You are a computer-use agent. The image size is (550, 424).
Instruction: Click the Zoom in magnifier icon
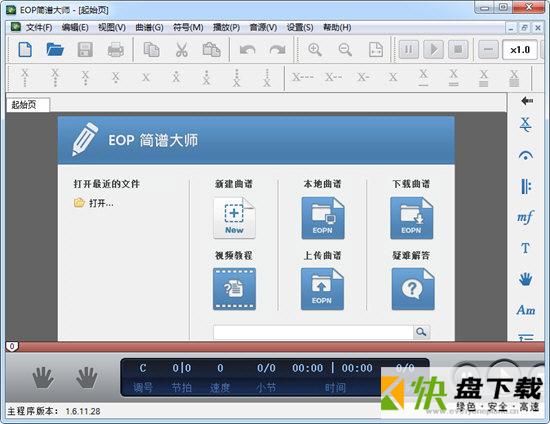[x=315, y=49]
